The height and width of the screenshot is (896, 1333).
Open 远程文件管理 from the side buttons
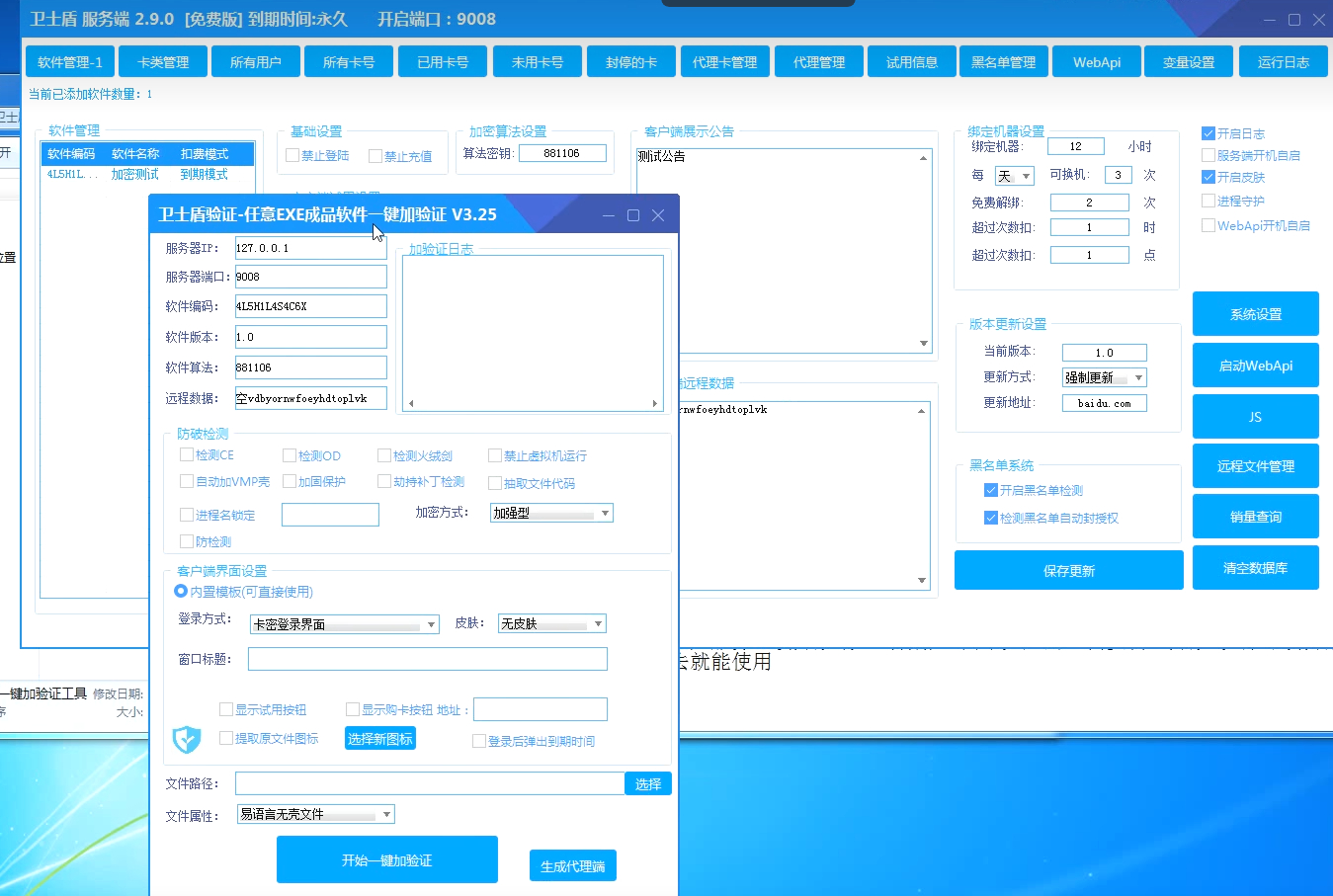[1255, 466]
